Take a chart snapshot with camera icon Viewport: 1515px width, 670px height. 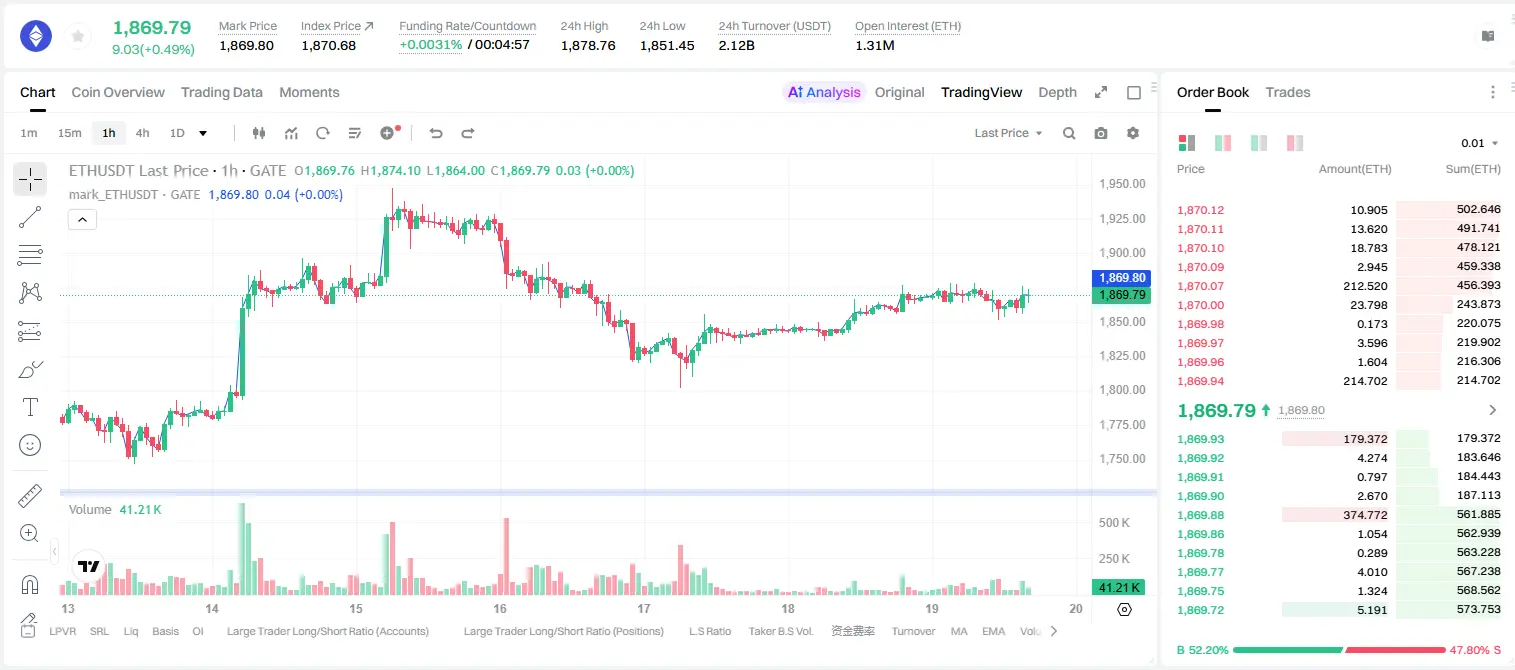(1101, 133)
